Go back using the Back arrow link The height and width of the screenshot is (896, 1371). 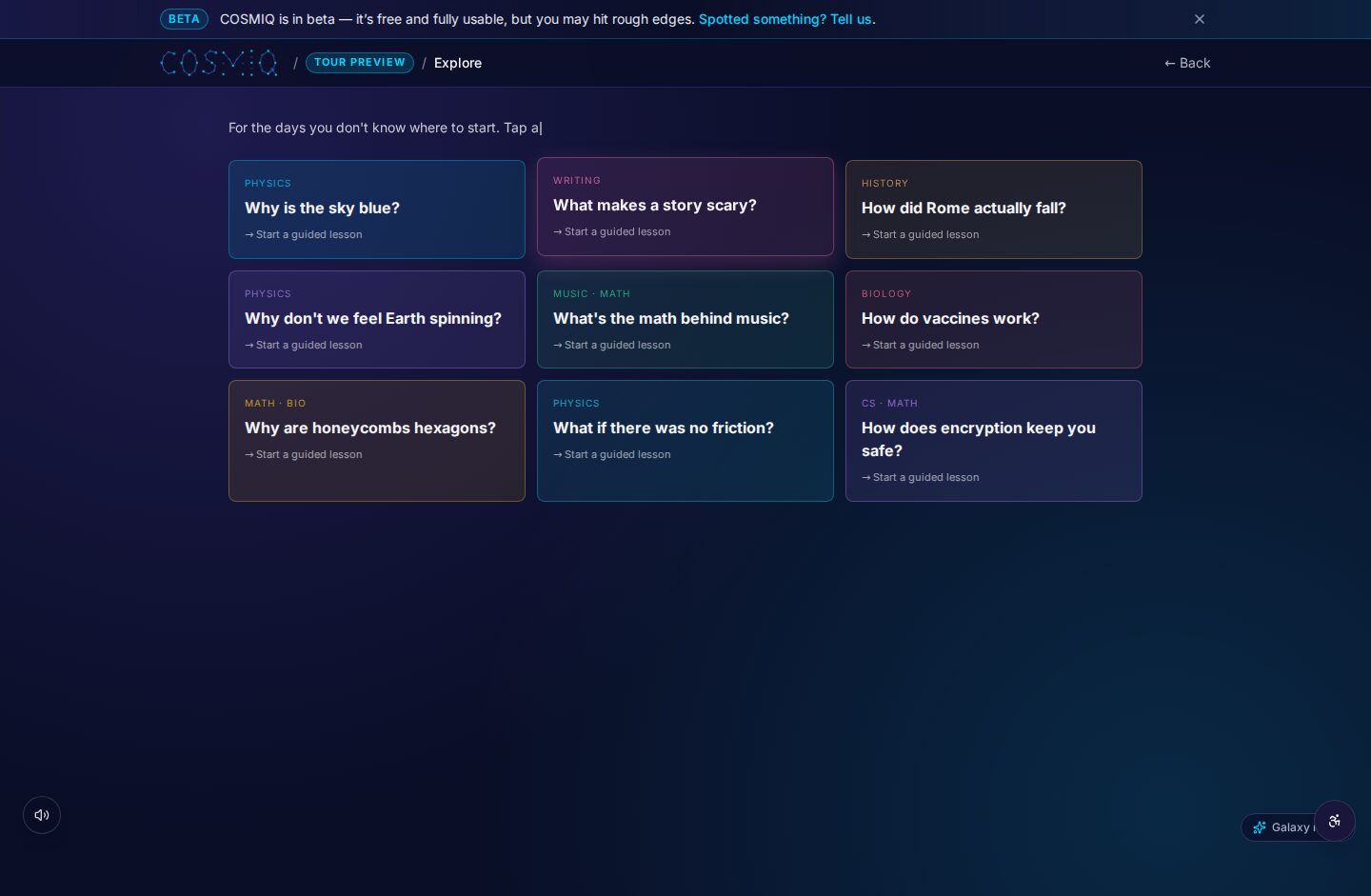pos(1187,63)
